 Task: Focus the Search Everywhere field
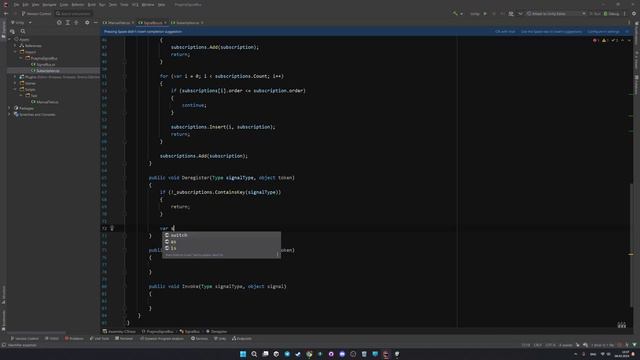pos(73,13)
